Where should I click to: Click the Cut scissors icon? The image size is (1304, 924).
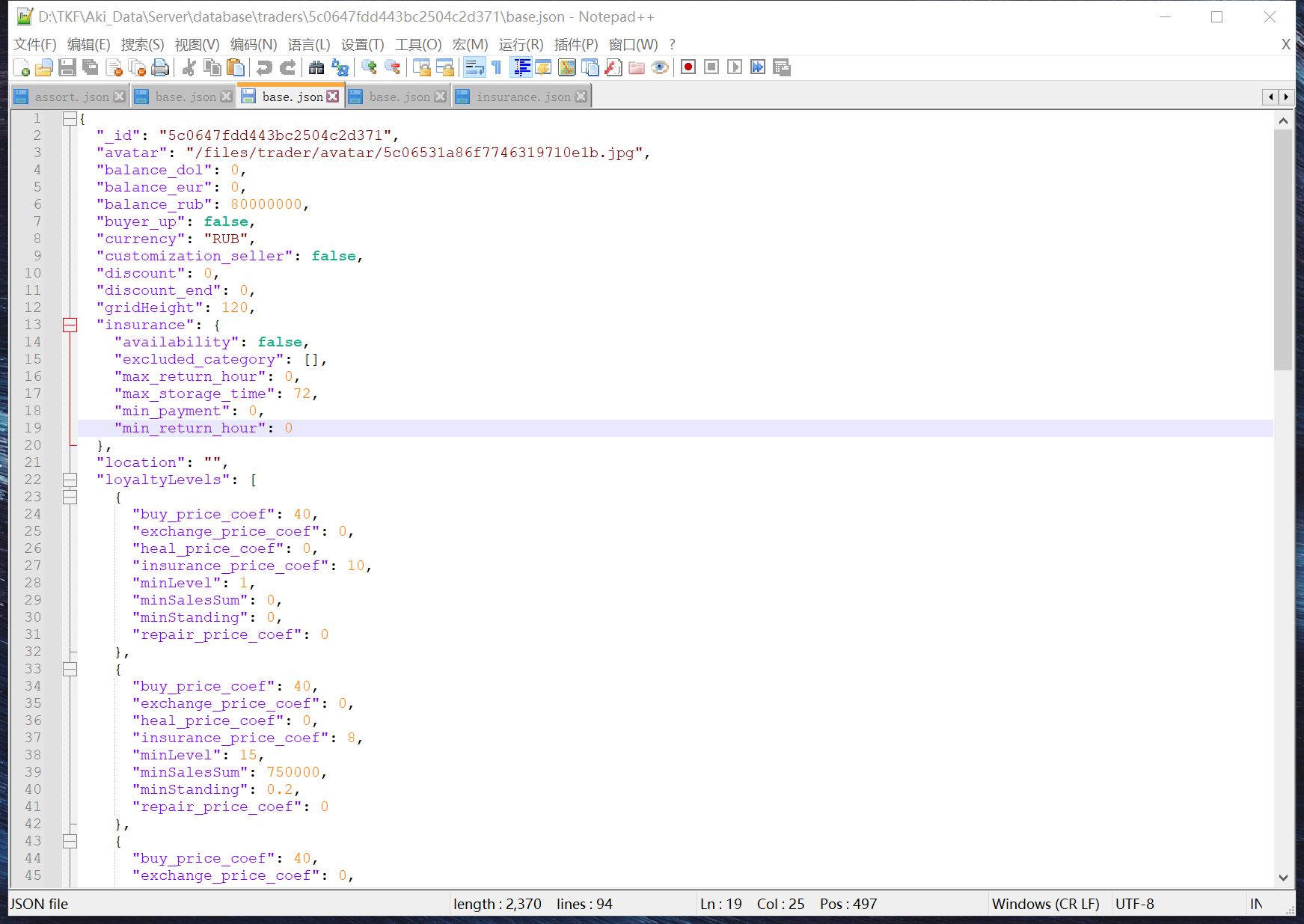pos(189,68)
